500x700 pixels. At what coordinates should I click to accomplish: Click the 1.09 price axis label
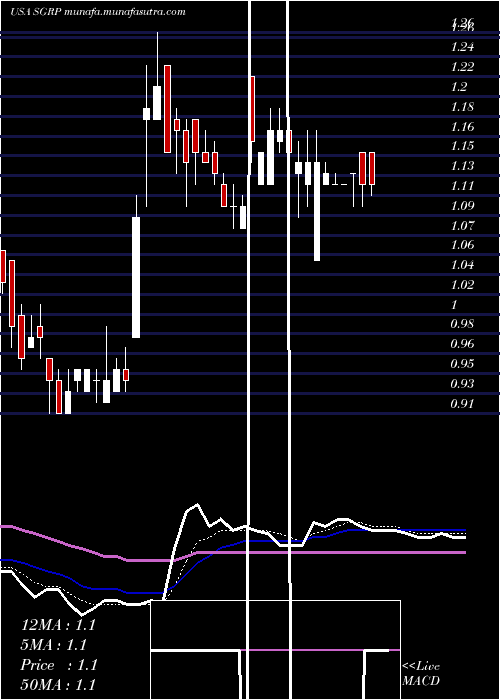tap(462, 206)
